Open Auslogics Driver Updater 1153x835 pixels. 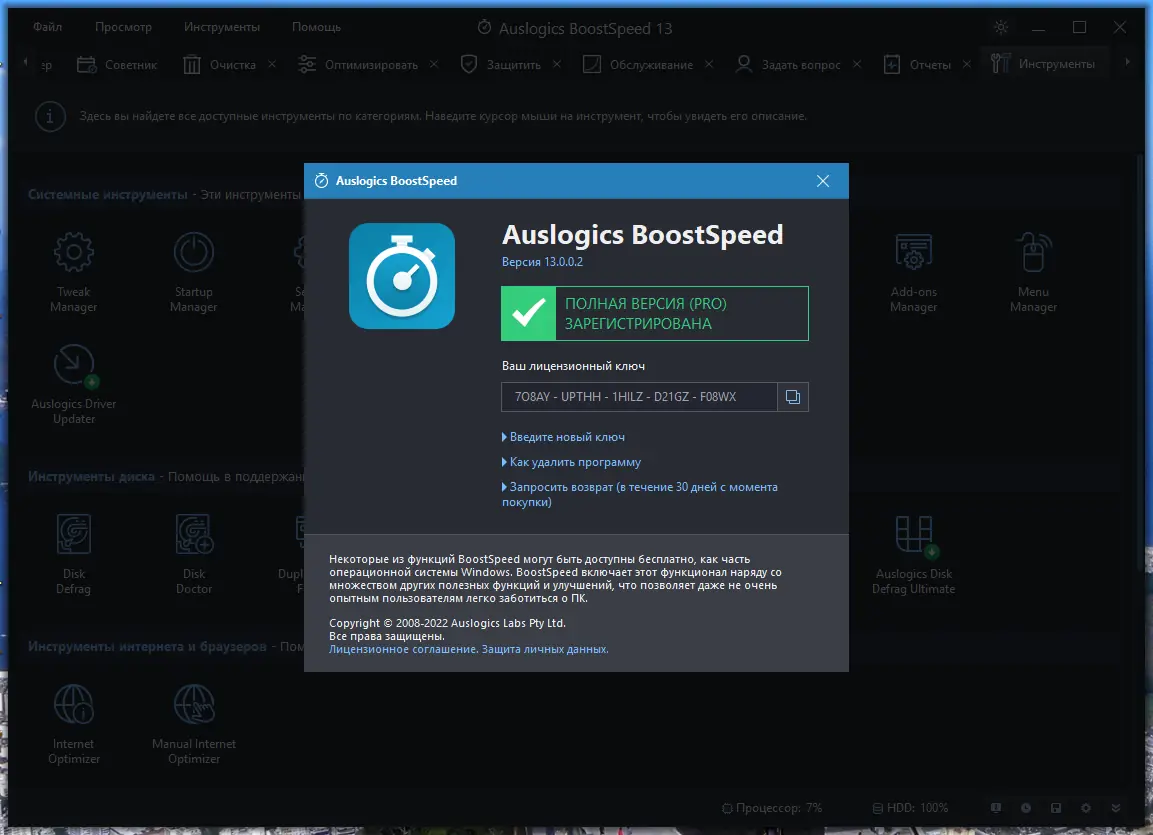point(73,380)
